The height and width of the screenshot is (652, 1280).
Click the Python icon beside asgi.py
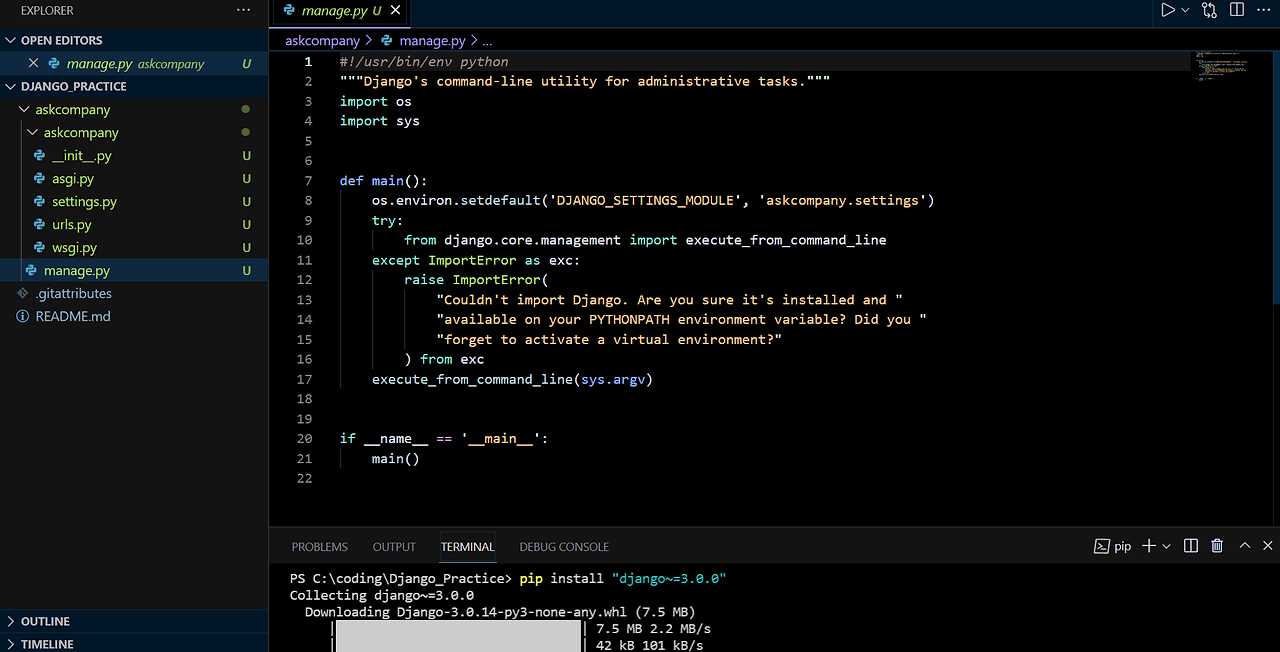[x=40, y=178]
